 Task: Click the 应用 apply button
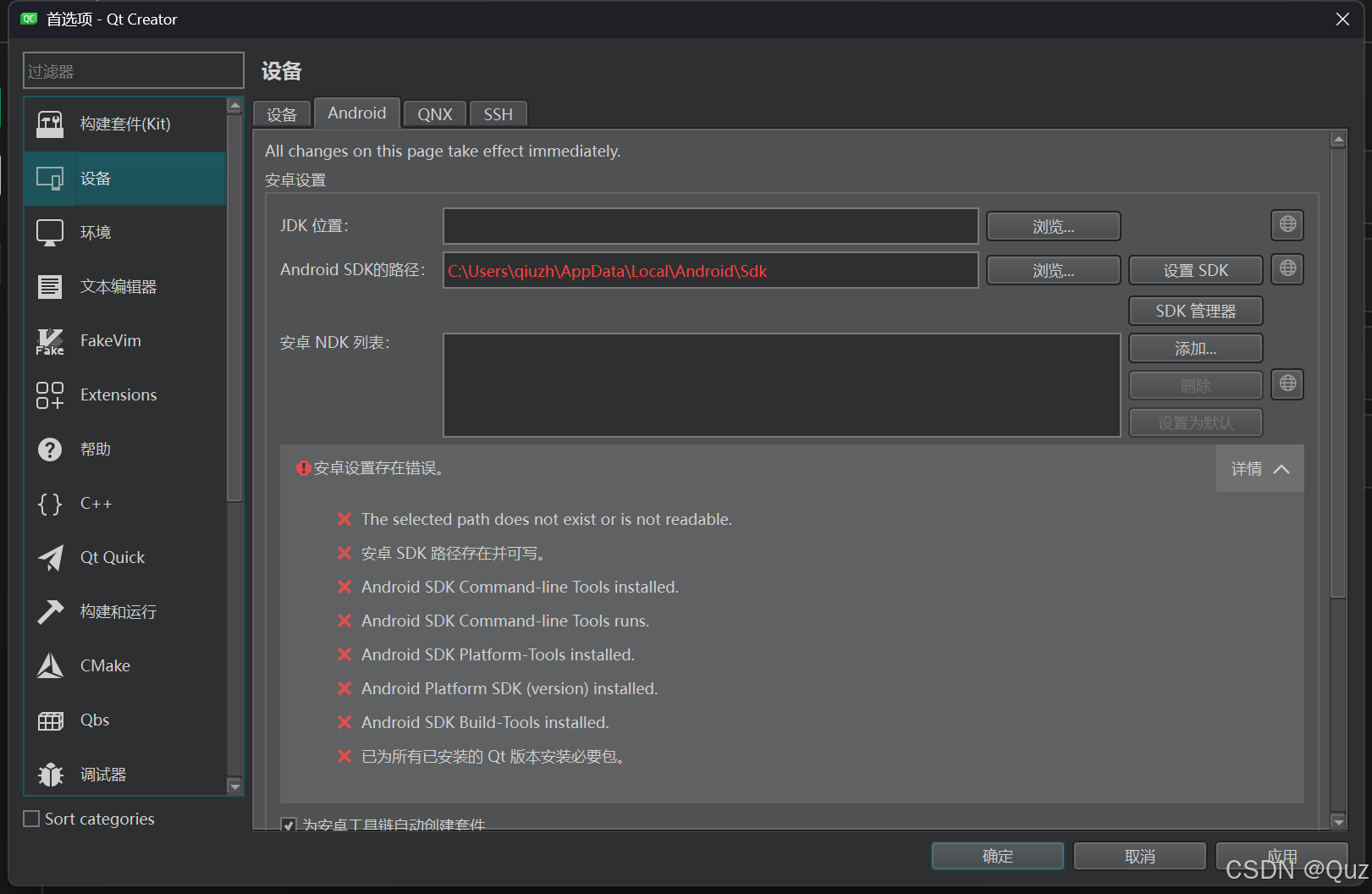tap(1282, 856)
